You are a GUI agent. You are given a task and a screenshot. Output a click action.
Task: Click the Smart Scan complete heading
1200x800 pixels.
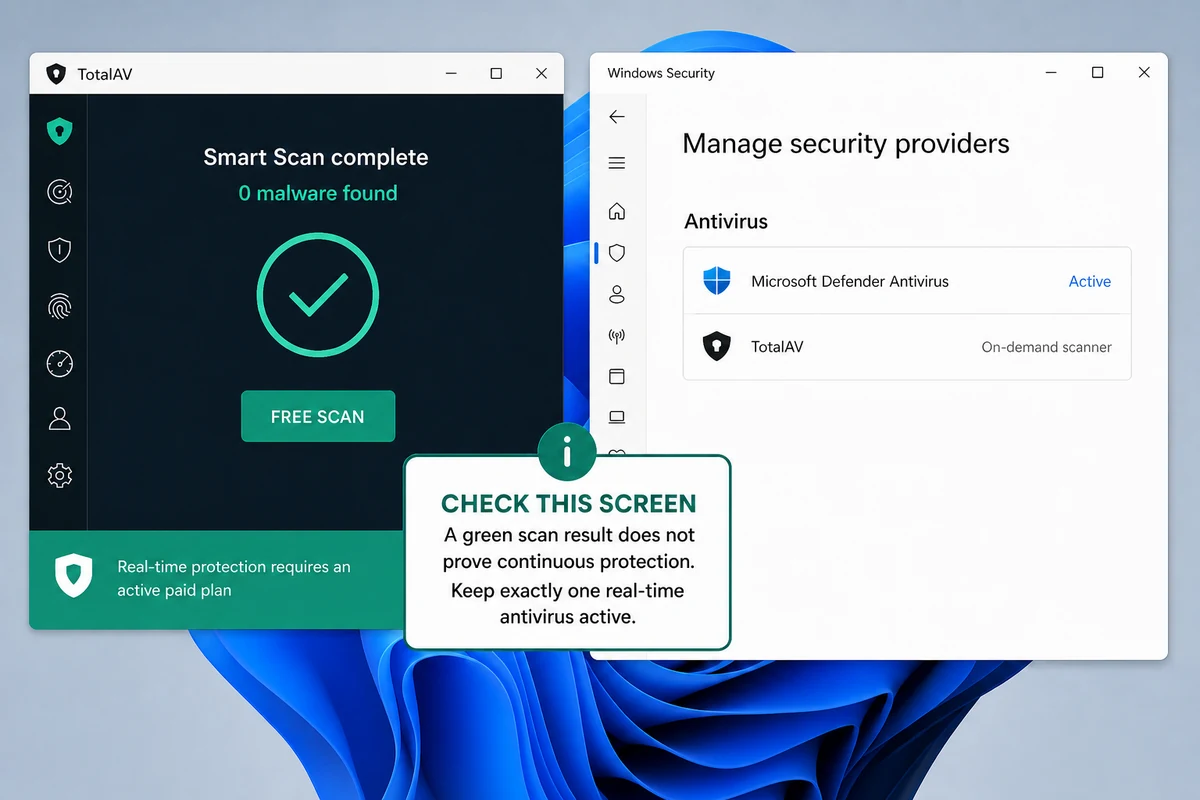tap(316, 157)
